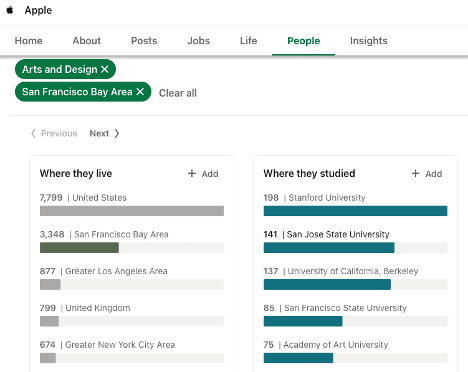Click the Where they live heading

point(76,173)
